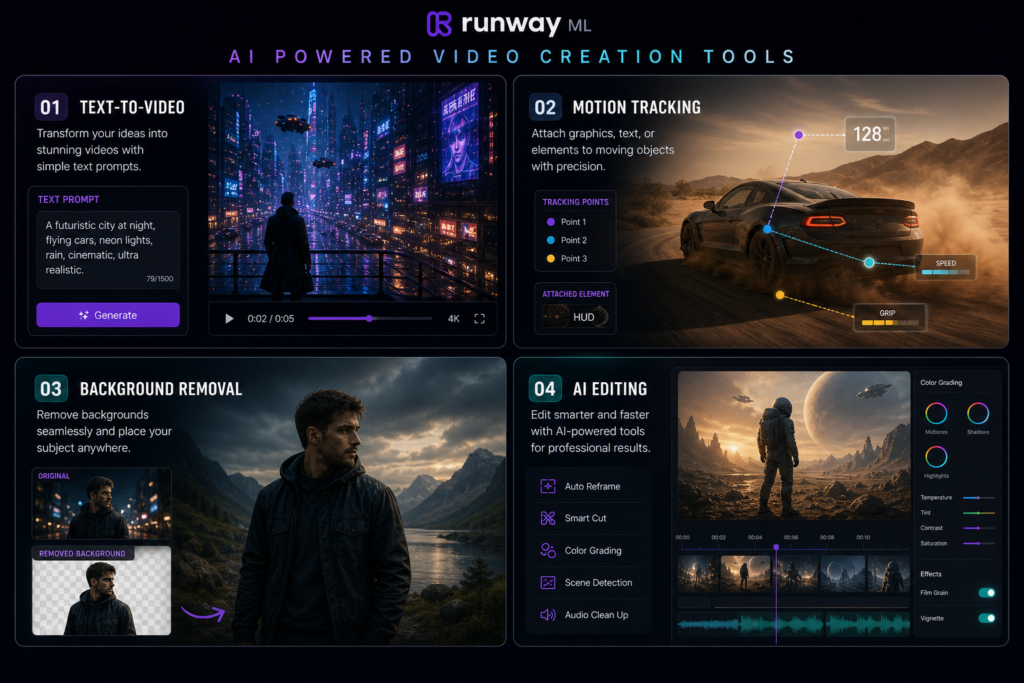Click the Temperature slider
The height and width of the screenshot is (683, 1024).
[x=979, y=498]
